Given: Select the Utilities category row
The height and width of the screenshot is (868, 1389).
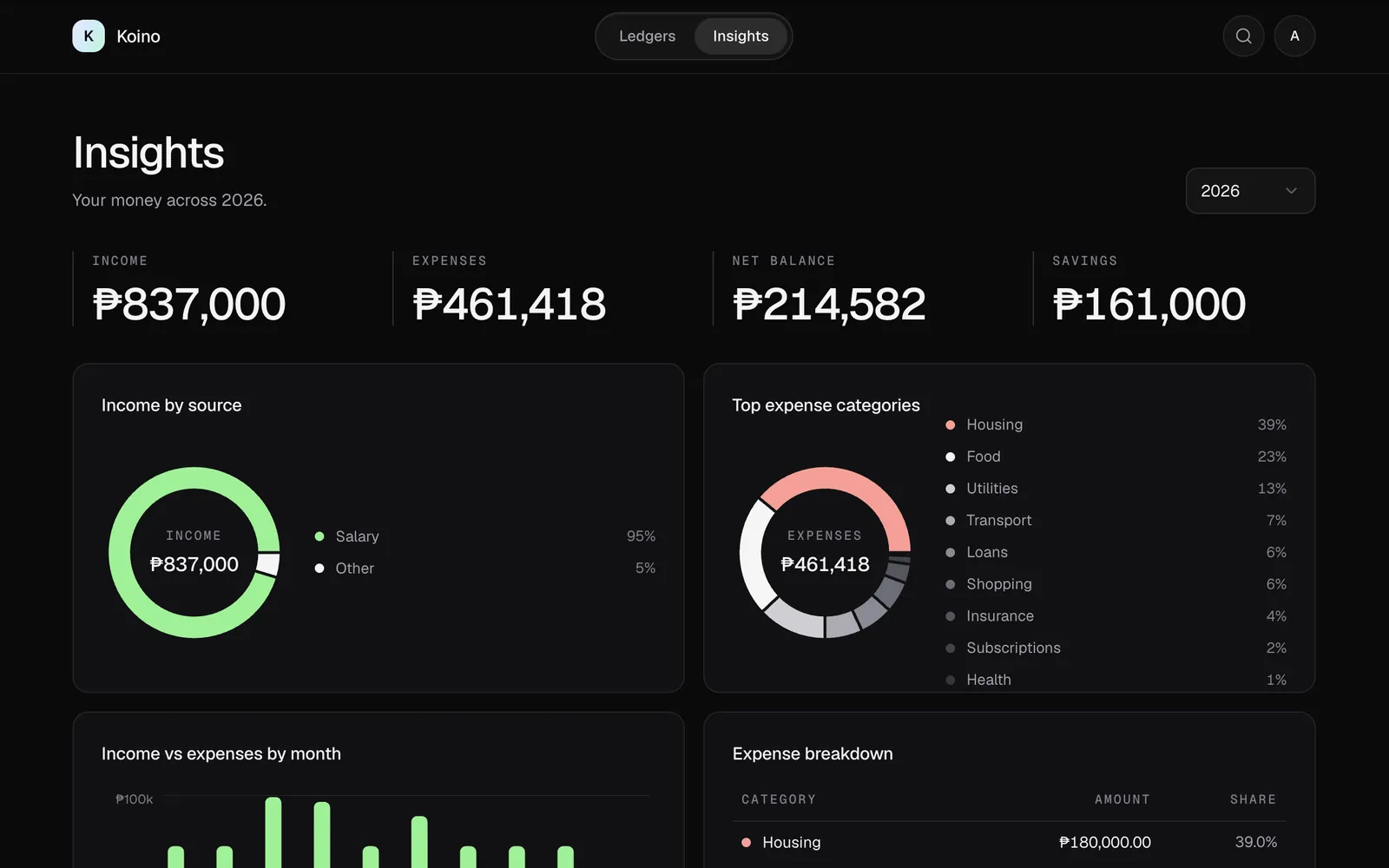Looking at the screenshot, I should point(1116,489).
